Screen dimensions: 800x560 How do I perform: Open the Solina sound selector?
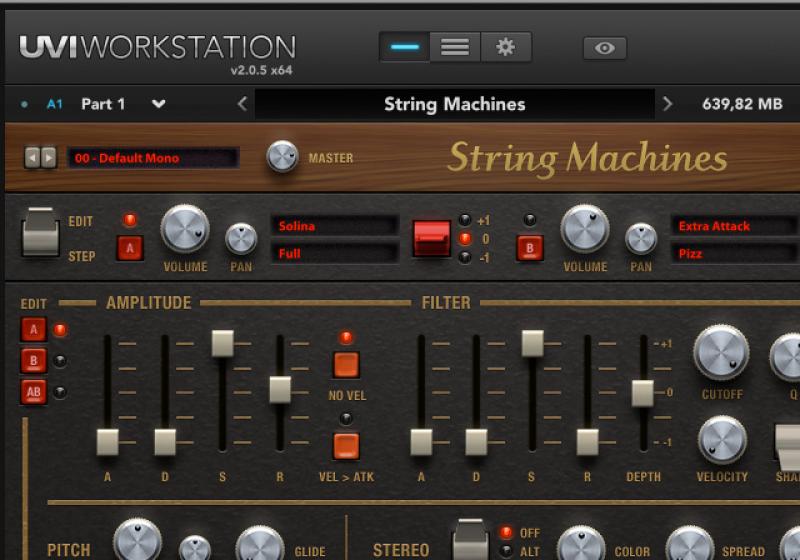335,226
